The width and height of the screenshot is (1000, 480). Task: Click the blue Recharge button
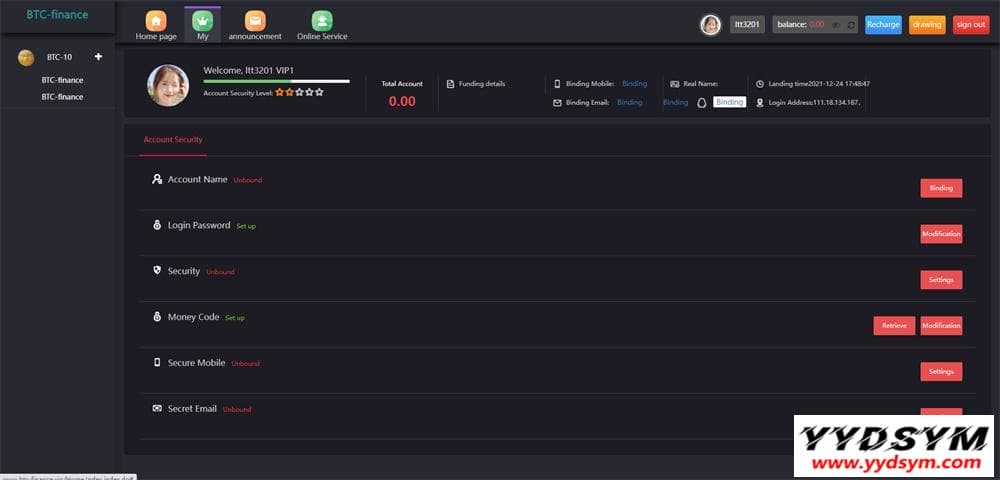(x=883, y=25)
